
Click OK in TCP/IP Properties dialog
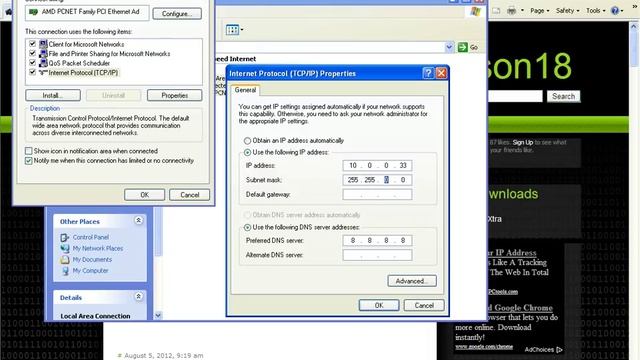[379, 305]
